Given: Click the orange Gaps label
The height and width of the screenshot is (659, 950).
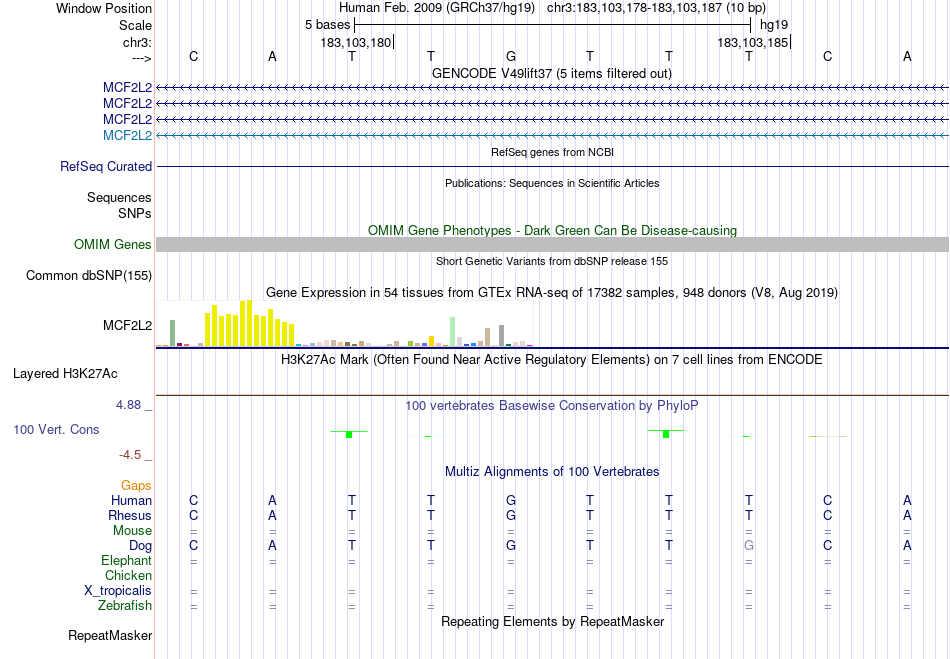Looking at the screenshot, I should [x=136, y=485].
